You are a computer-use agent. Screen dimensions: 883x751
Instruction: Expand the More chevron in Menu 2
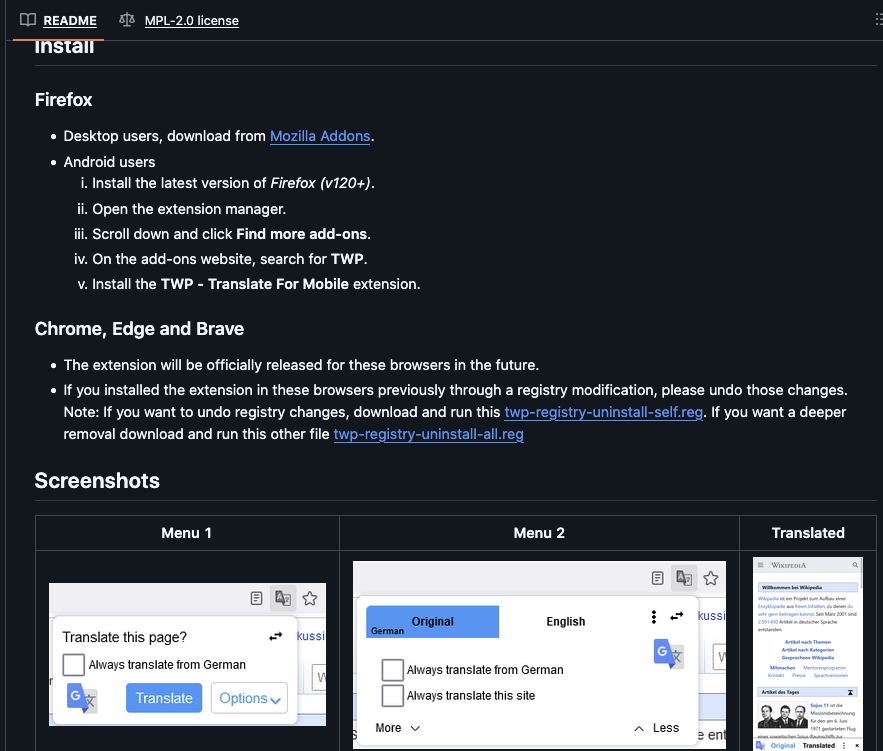[x=398, y=728]
